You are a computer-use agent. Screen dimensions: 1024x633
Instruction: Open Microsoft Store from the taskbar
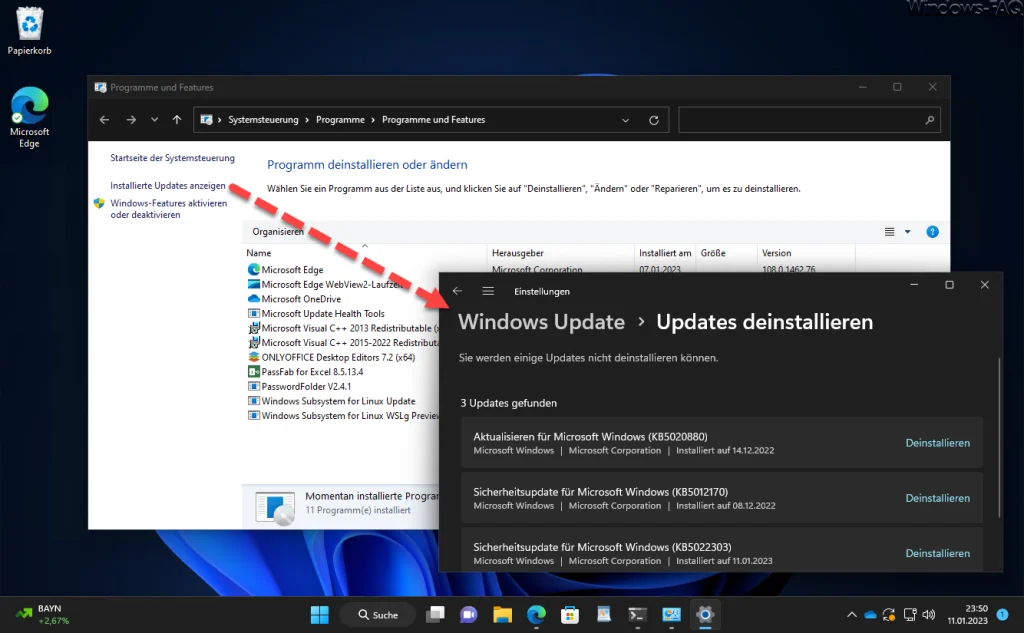point(570,615)
